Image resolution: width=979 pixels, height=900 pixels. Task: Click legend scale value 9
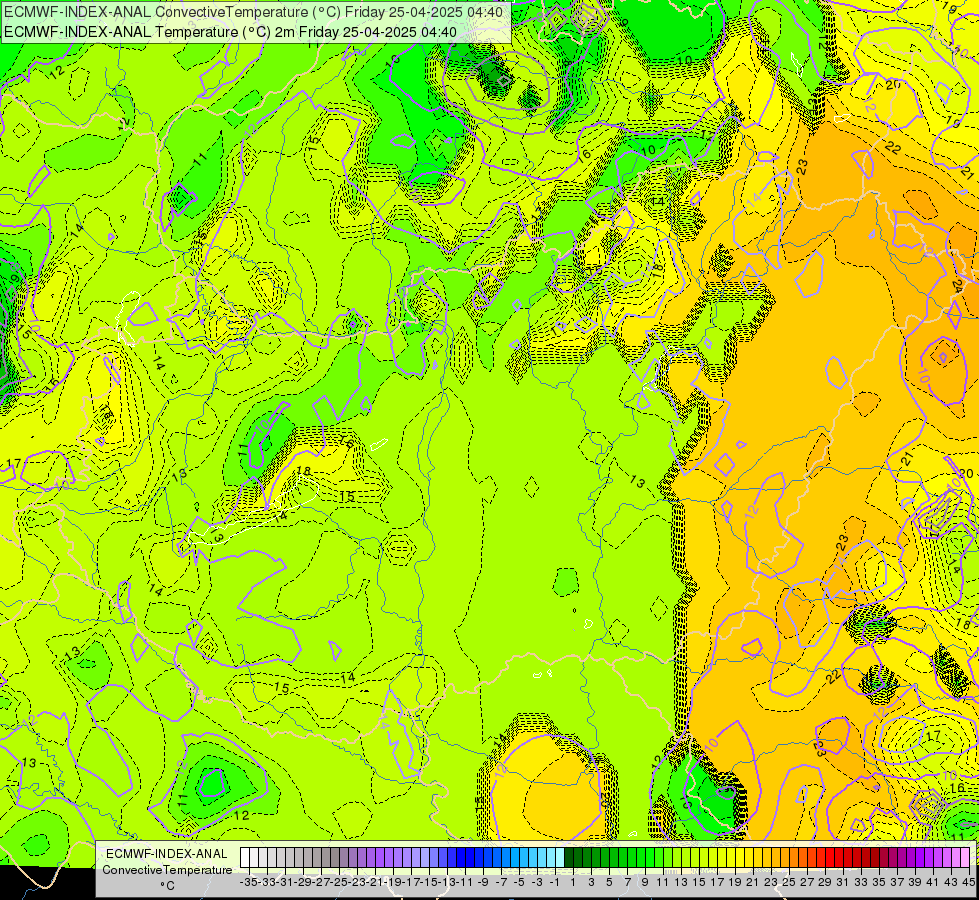[645, 882]
